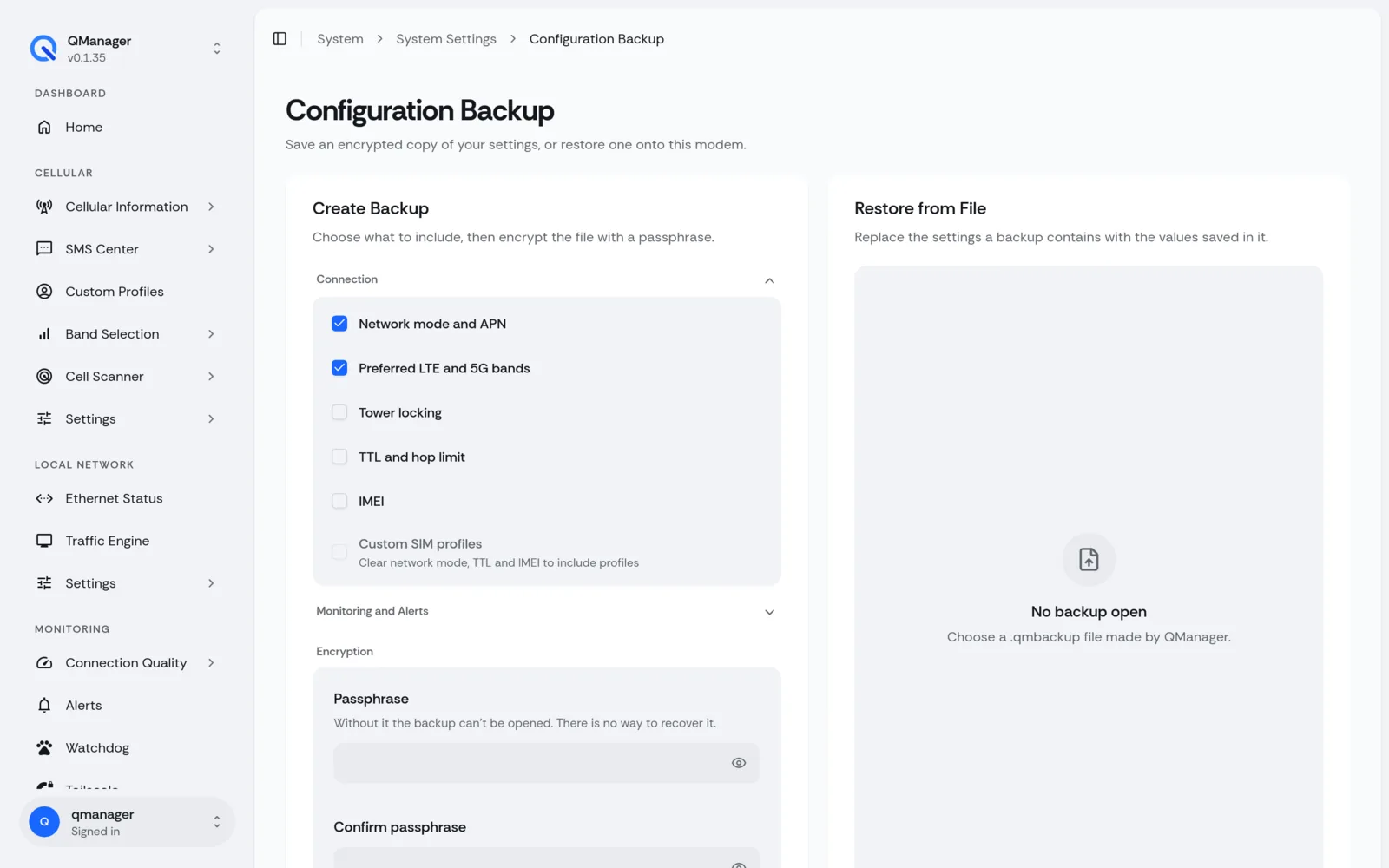Expand the Cellular Information submenu chevron

[211, 207]
